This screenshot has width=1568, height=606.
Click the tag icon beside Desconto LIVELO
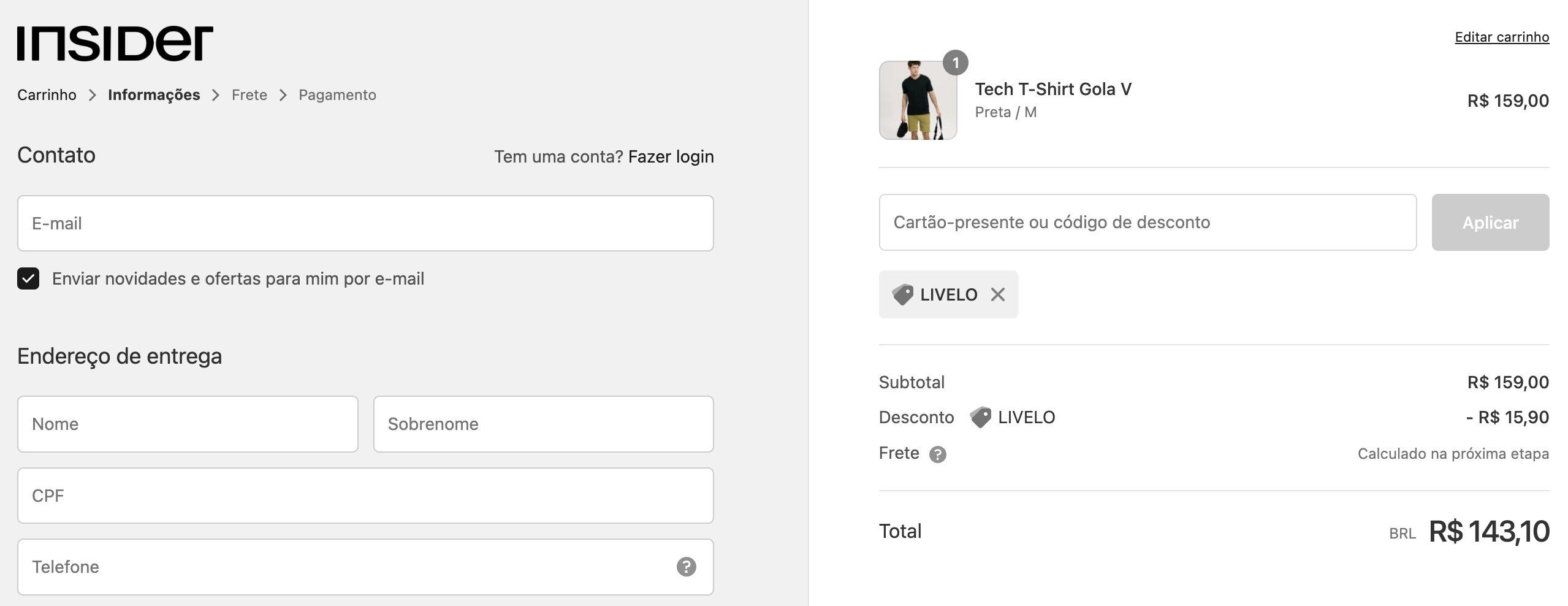[x=980, y=418]
